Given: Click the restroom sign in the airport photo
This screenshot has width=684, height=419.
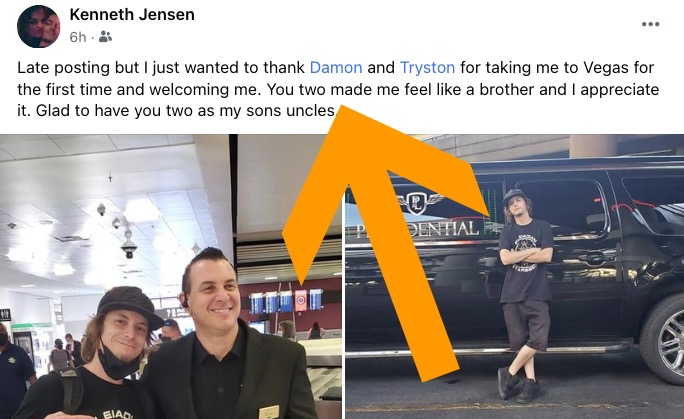Looking at the screenshot, I should (x=5, y=313).
